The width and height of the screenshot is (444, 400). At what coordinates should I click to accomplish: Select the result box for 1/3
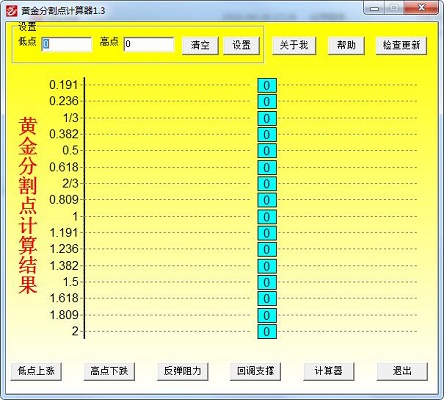[x=267, y=118]
